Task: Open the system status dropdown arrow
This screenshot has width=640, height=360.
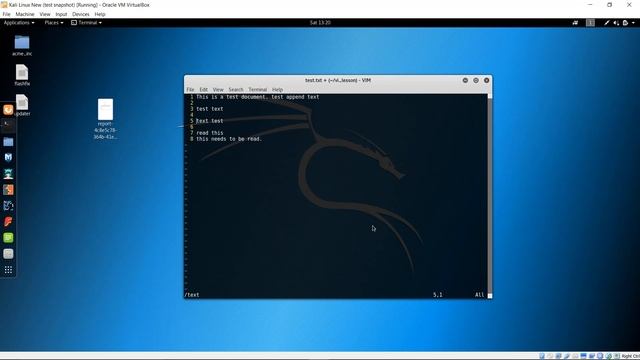Action: (633, 23)
